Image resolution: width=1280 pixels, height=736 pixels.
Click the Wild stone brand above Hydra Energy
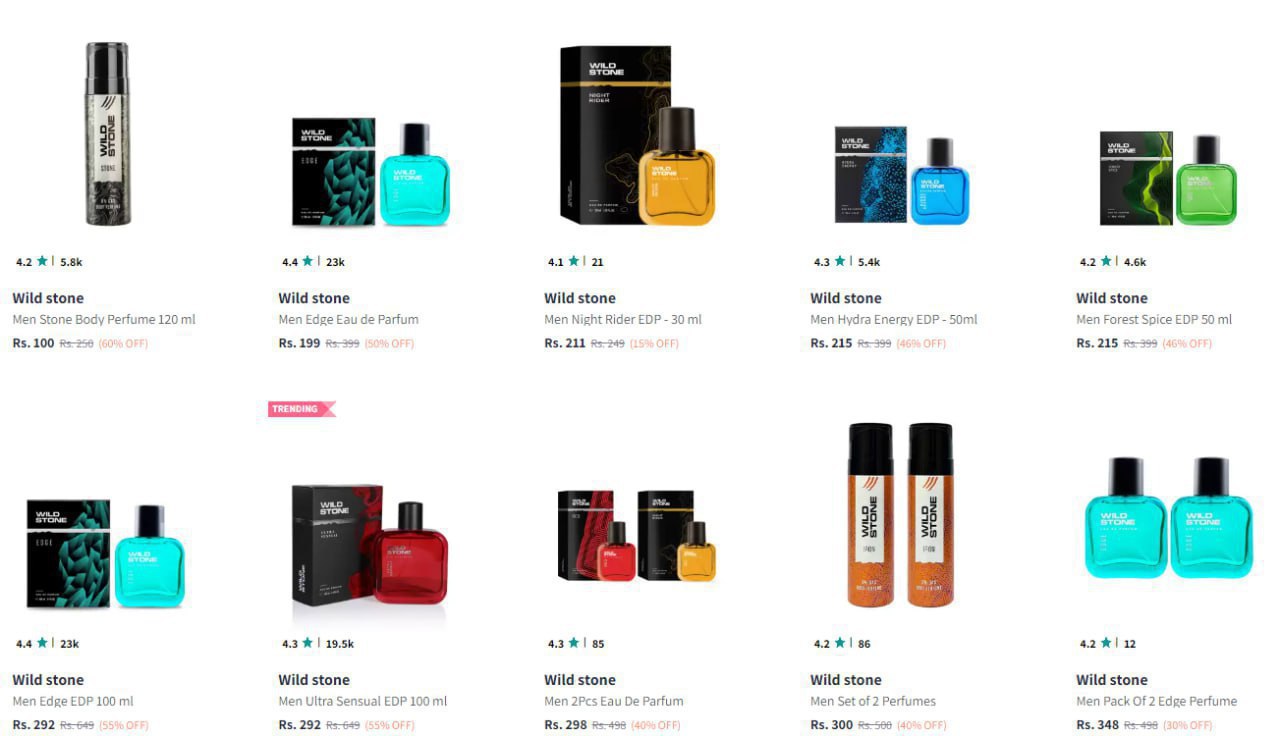(846, 298)
